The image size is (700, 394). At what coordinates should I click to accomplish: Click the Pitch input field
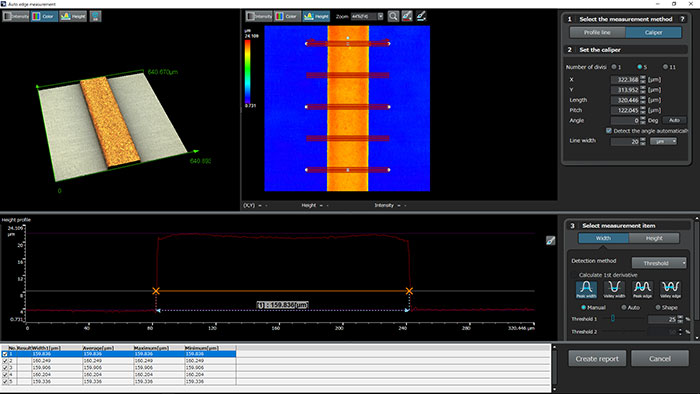[625, 110]
